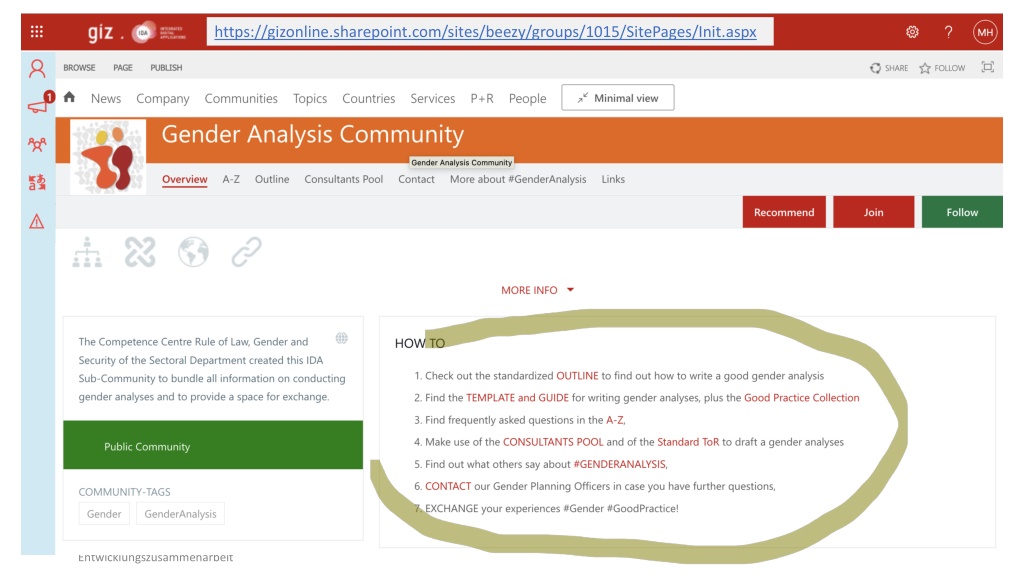Viewport: 1024px width, 576px height.
Task: Expand the MORE INFO dropdown
Action: [537, 290]
